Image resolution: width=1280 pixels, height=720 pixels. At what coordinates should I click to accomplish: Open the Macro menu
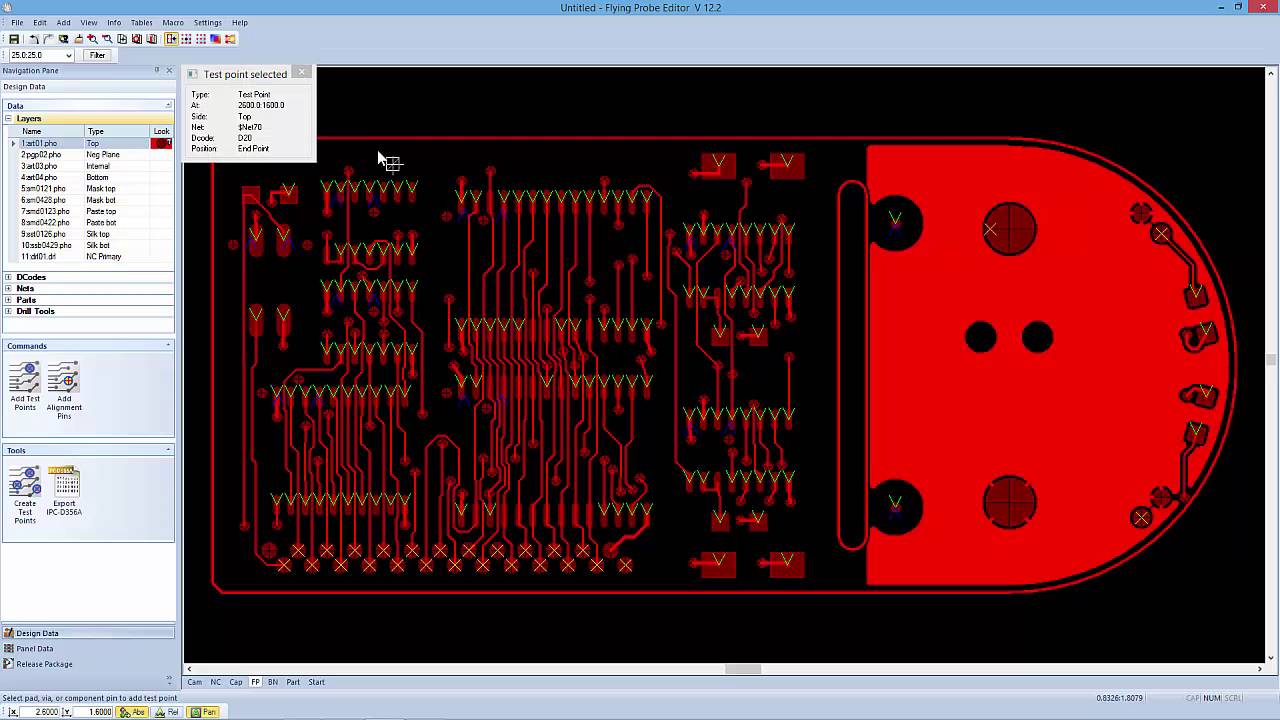point(173,22)
